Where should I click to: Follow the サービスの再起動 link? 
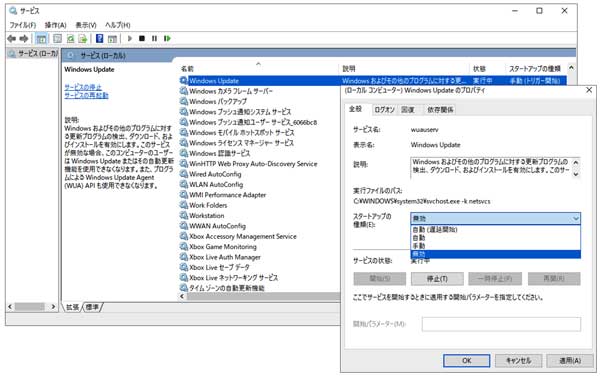pyautogui.click(x=86, y=95)
